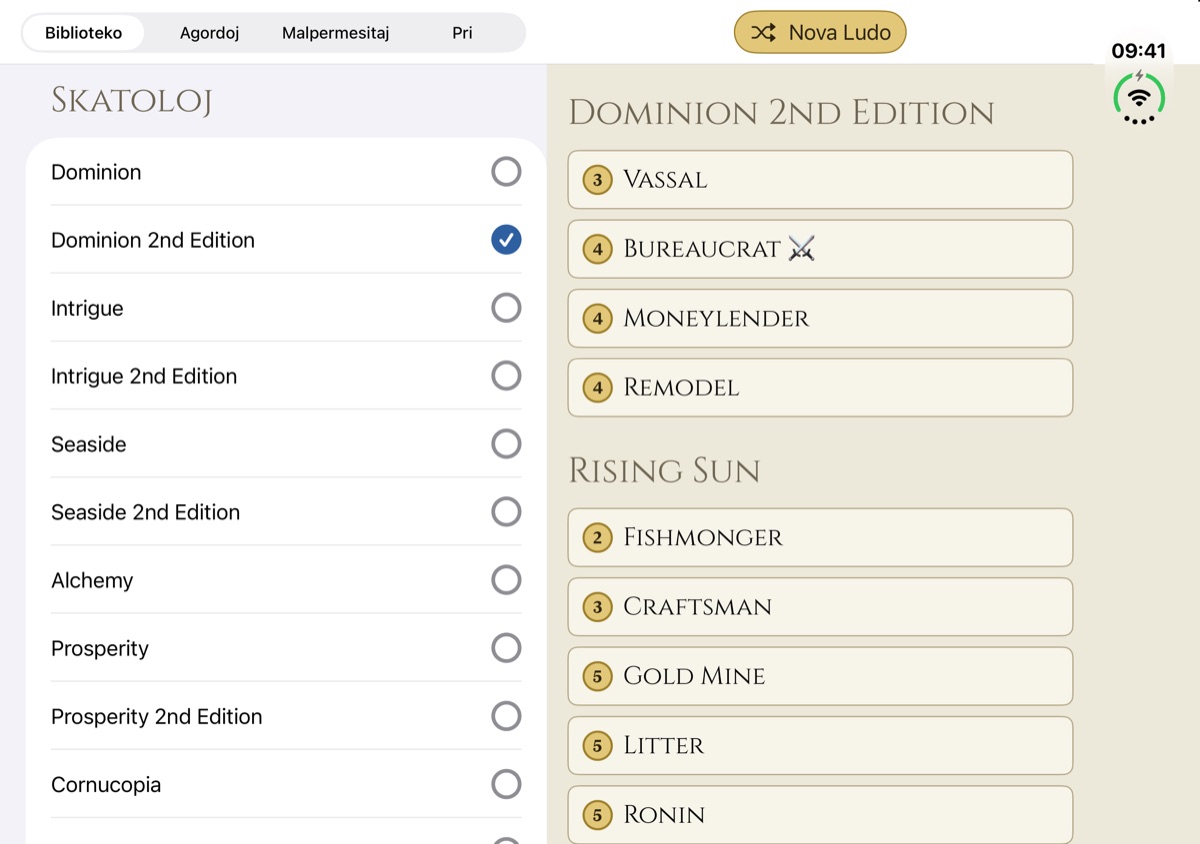1200x844 pixels.
Task: Click the Cornucopia list label
Action: 106,785
